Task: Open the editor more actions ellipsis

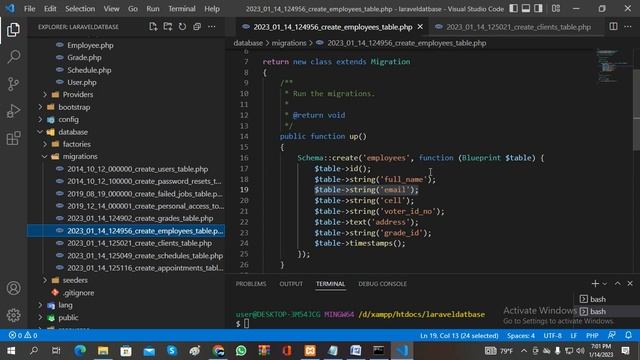Action: [628, 27]
